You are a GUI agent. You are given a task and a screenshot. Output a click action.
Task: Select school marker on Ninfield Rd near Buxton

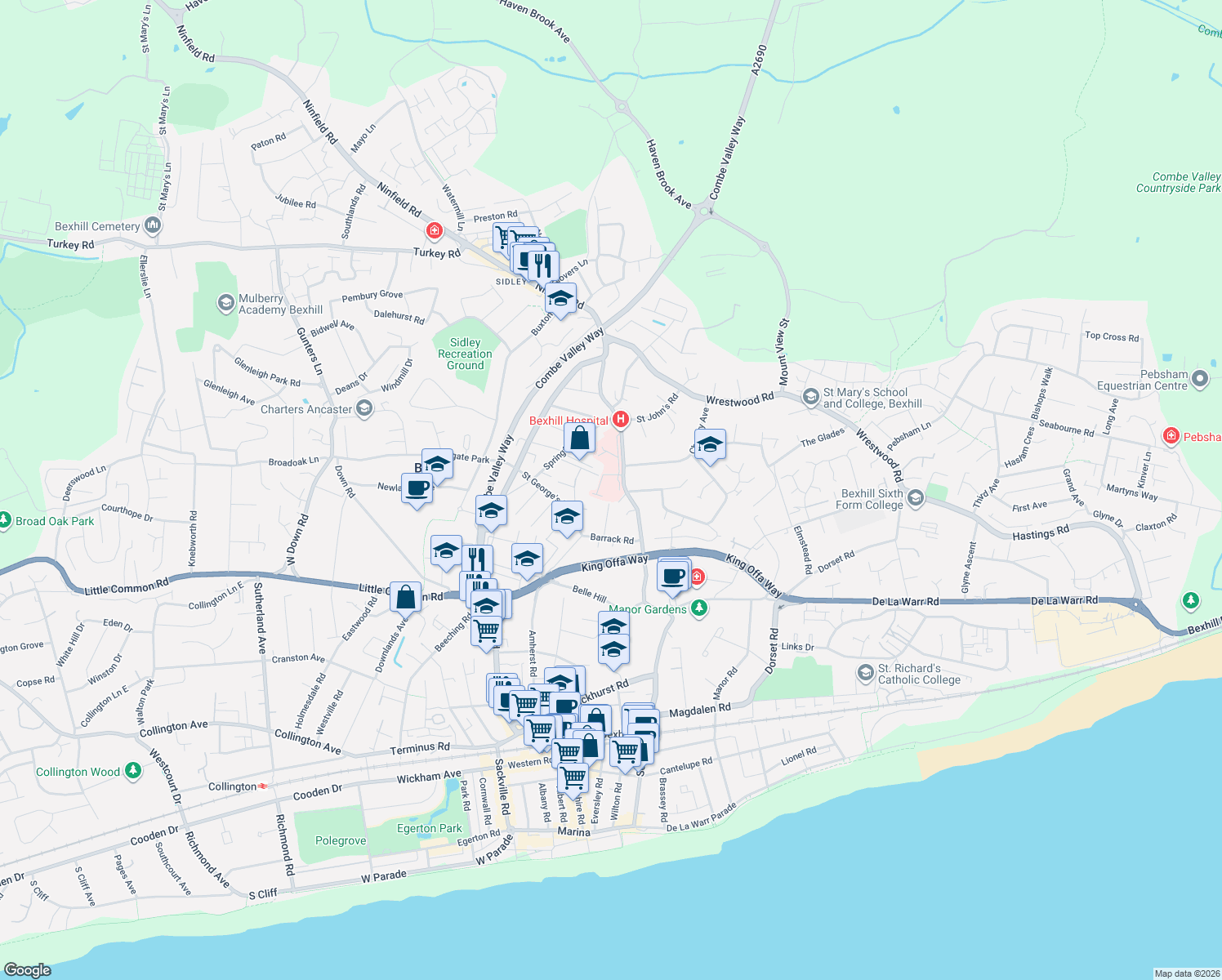coord(560,300)
